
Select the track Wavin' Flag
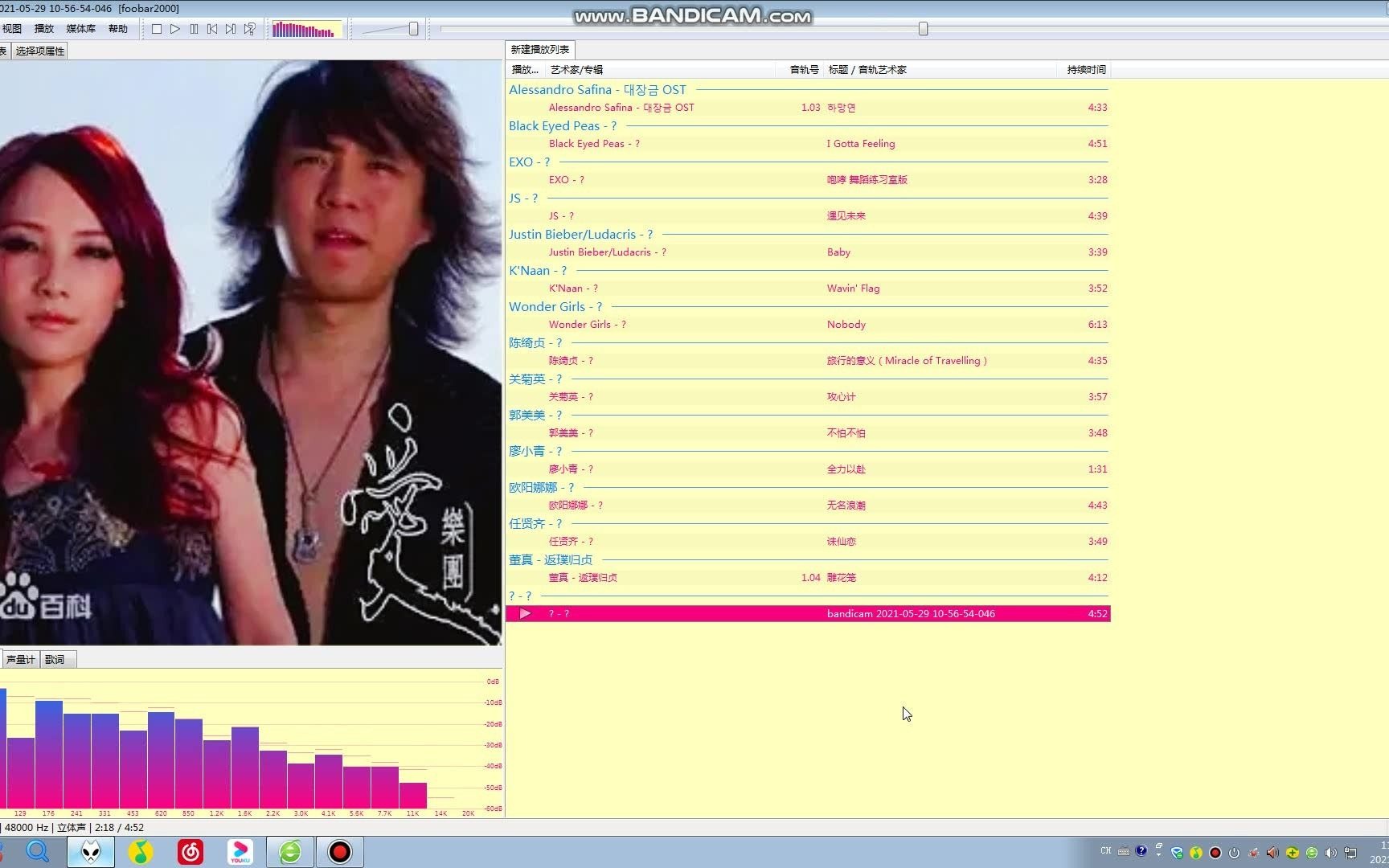(808, 289)
